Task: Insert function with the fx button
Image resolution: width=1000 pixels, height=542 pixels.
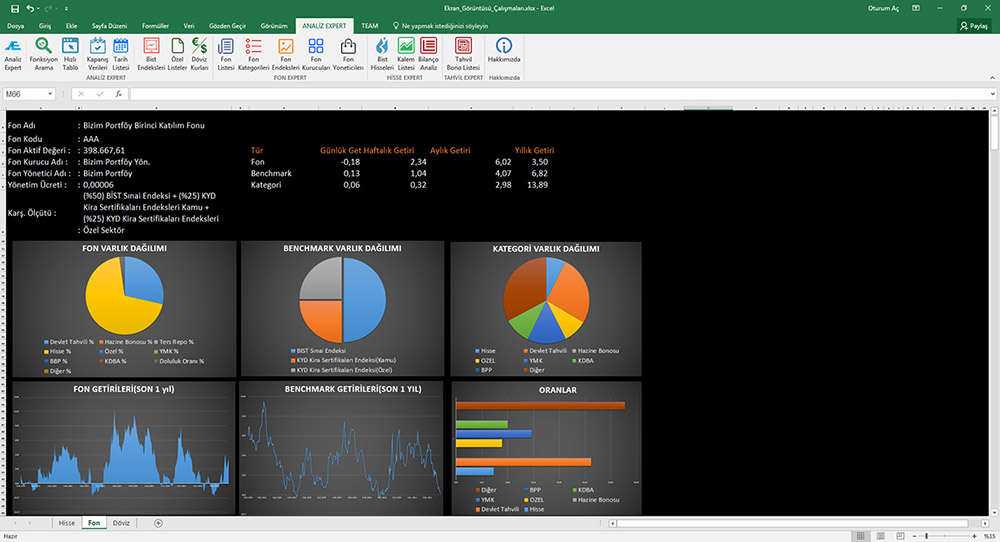Action: coord(119,94)
